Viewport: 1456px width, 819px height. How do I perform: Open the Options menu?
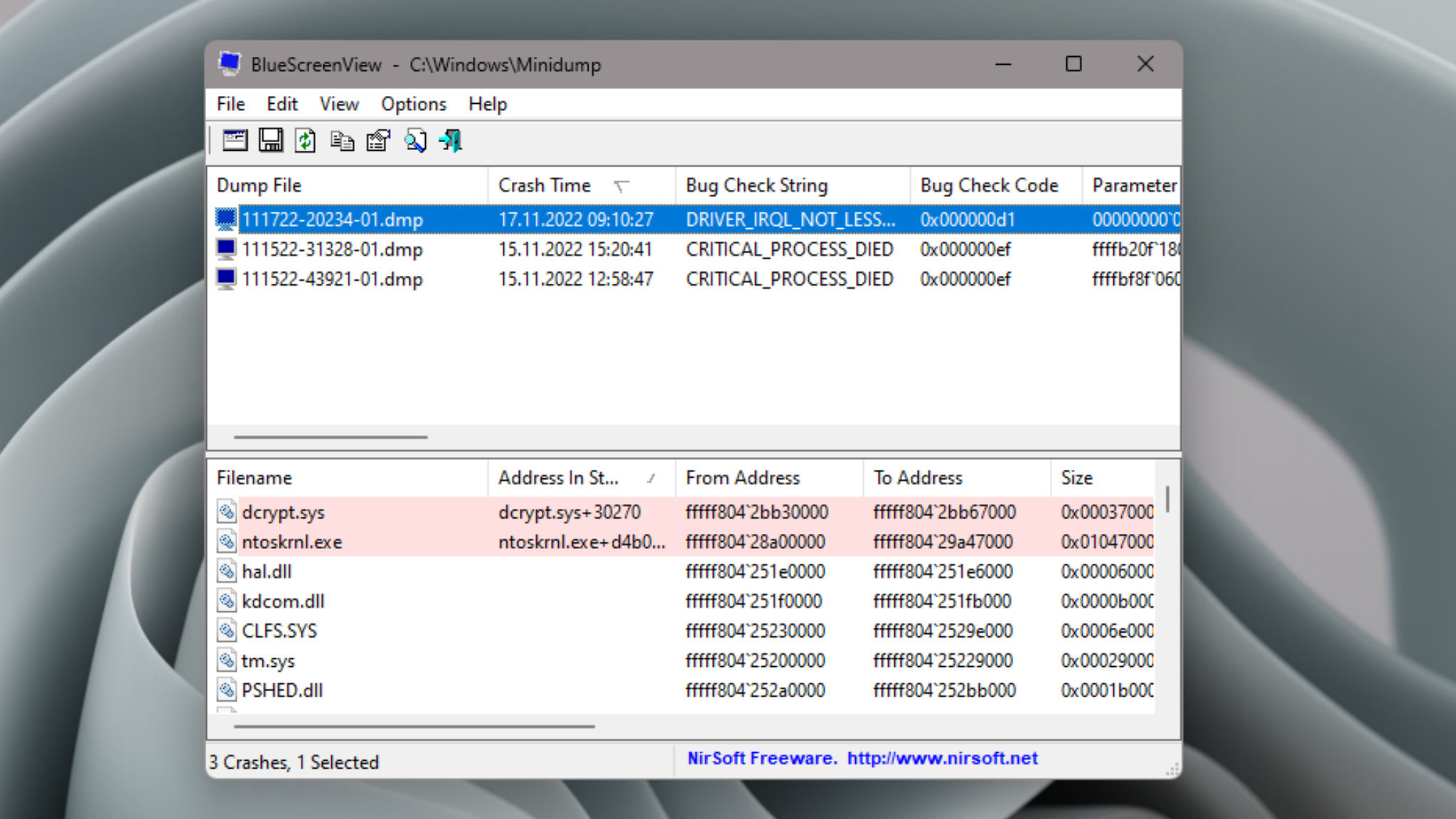pyautogui.click(x=413, y=104)
